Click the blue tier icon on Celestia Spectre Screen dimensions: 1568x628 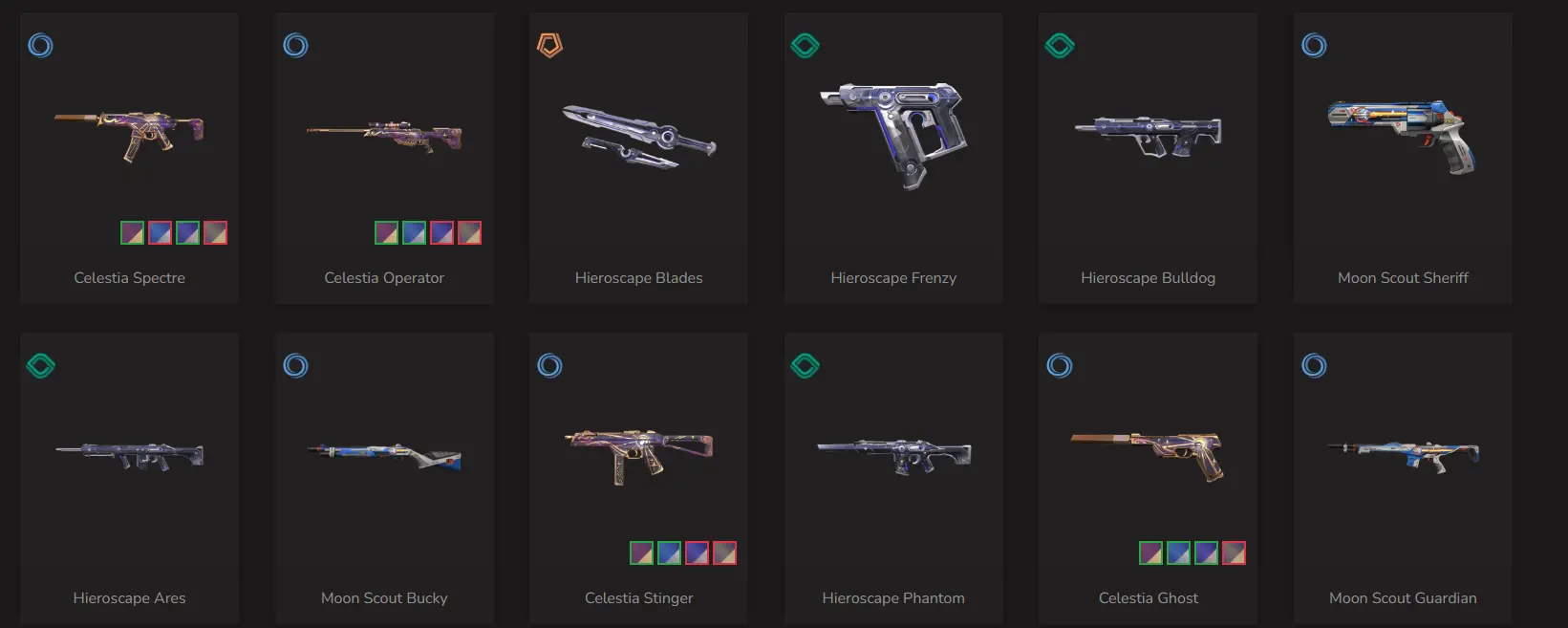point(40,45)
